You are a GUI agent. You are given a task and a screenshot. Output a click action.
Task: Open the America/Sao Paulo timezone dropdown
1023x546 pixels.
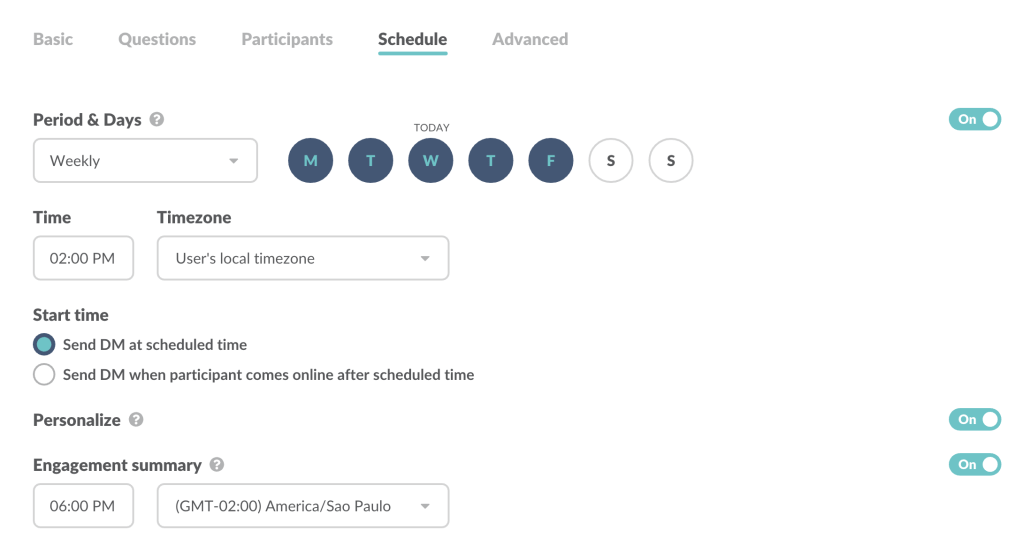pyautogui.click(x=303, y=506)
